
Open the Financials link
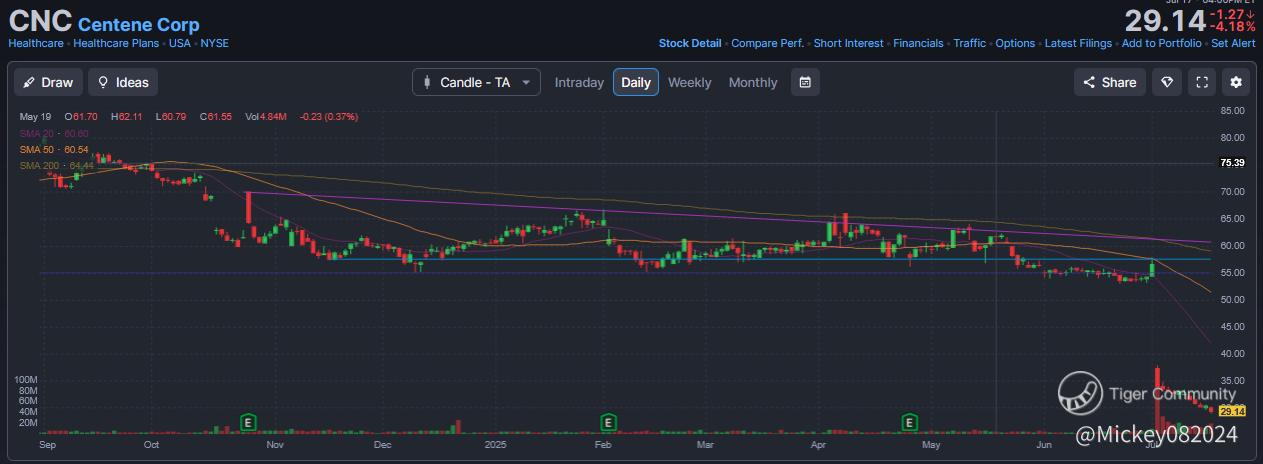point(918,43)
